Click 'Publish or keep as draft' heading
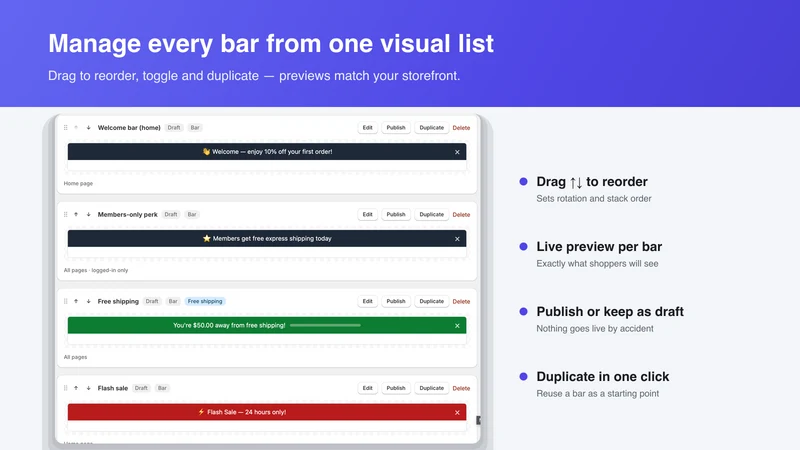This screenshot has height=450, width=800. (610, 311)
